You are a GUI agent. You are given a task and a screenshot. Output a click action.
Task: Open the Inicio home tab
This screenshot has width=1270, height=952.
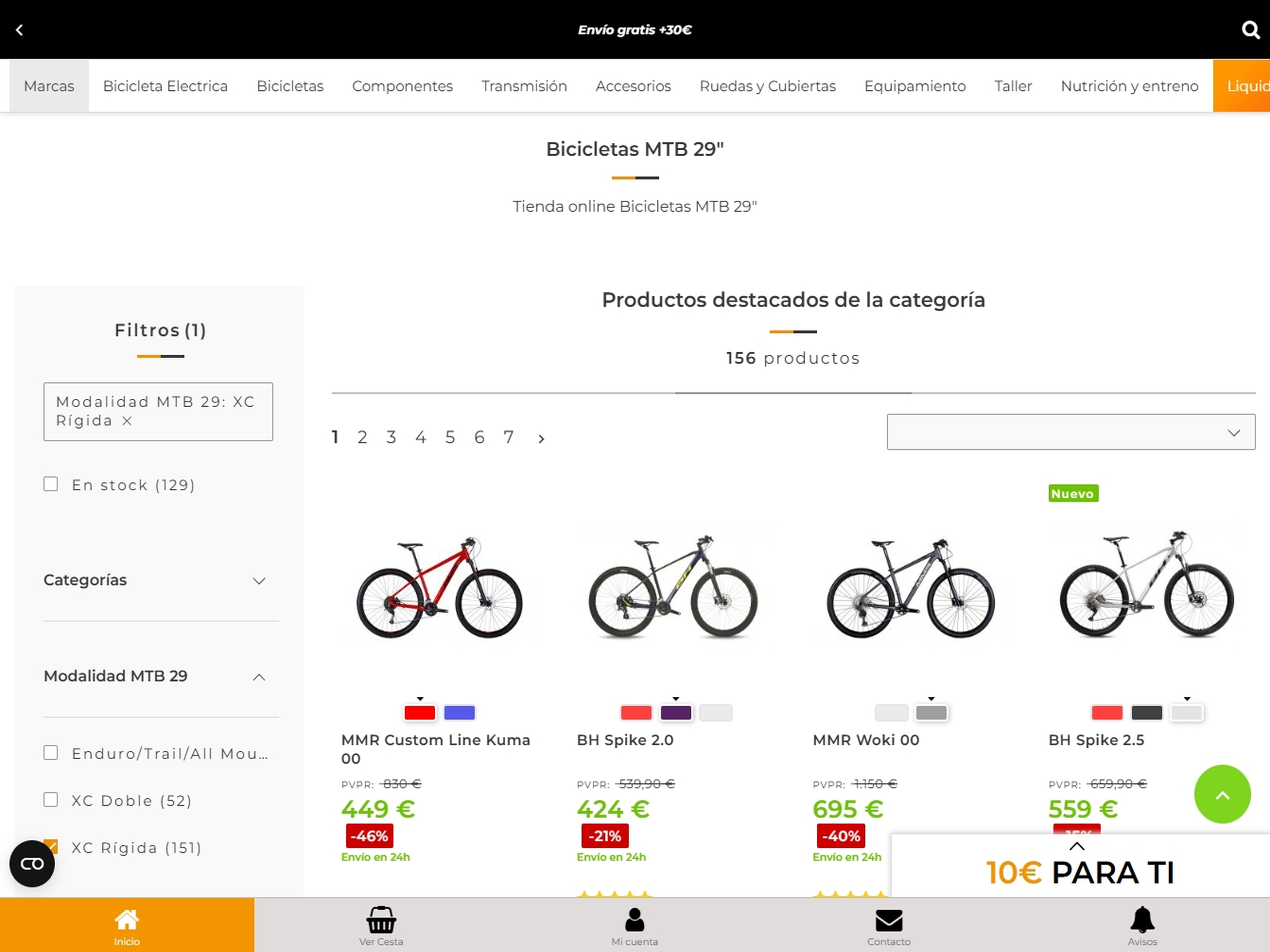[127, 925]
